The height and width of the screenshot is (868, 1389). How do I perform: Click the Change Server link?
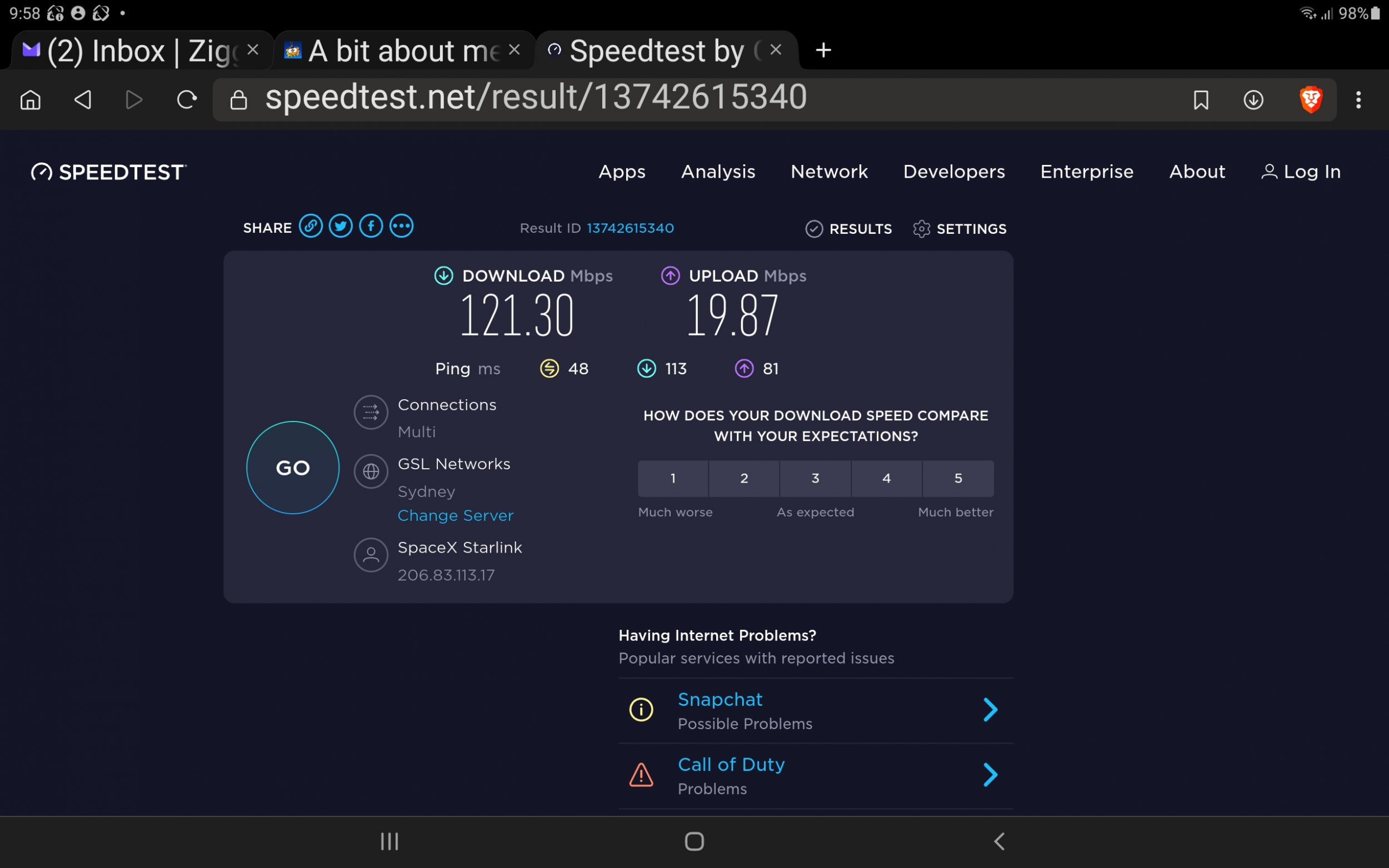pyautogui.click(x=456, y=515)
